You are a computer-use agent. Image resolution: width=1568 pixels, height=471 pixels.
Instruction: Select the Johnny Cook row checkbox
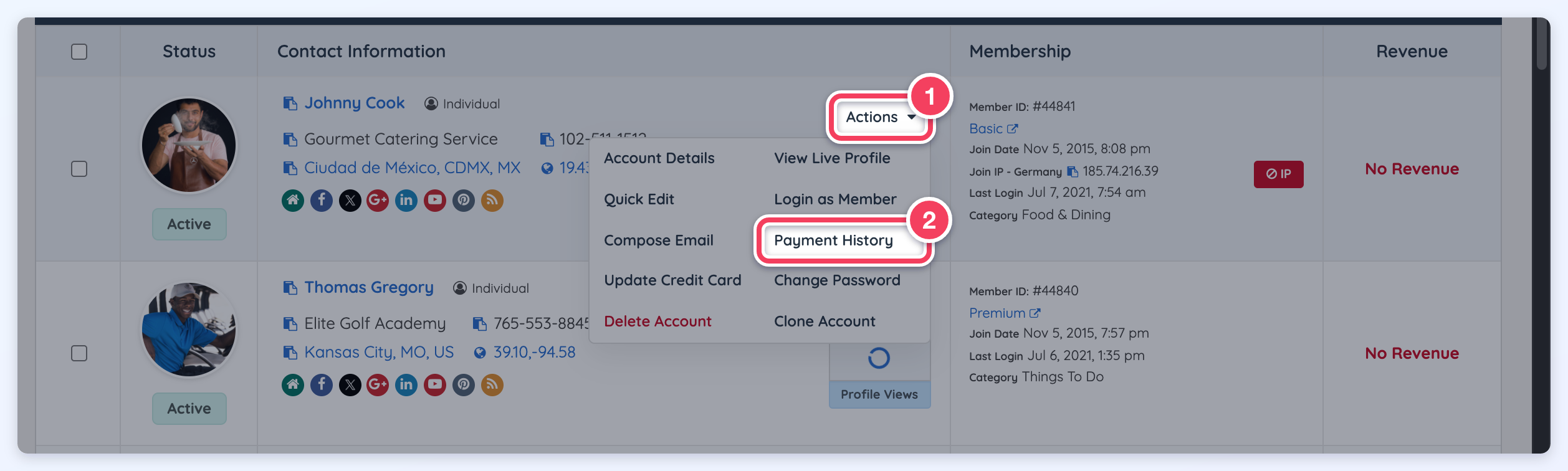tap(79, 169)
